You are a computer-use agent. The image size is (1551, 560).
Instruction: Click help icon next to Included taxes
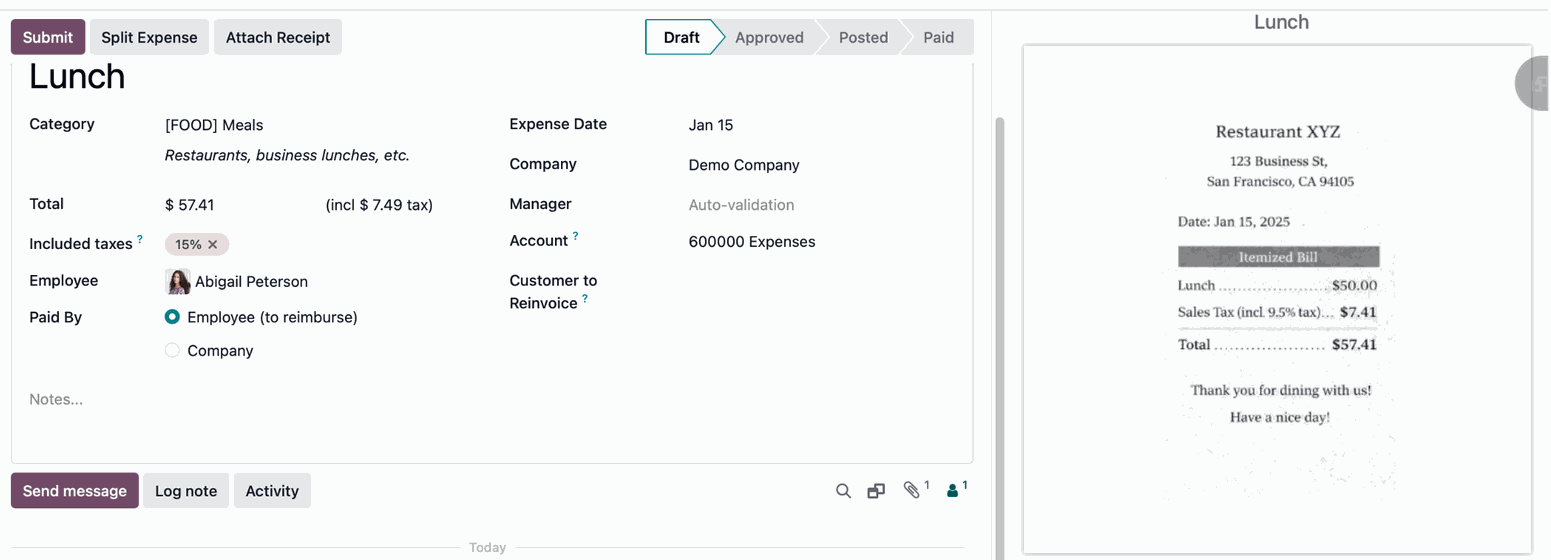[x=140, y=240]
